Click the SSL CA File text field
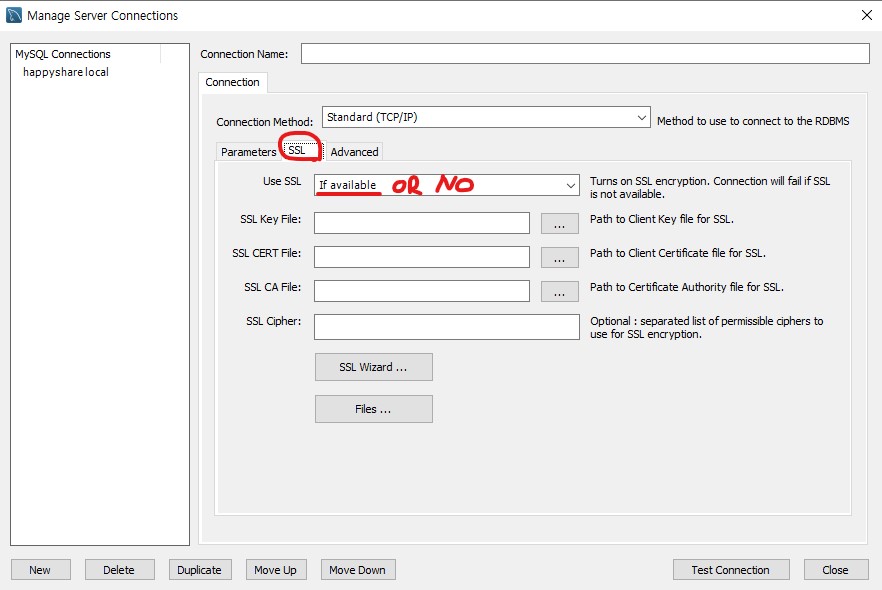The width and height of the screenshot is (882, 590). coord(422,291)
